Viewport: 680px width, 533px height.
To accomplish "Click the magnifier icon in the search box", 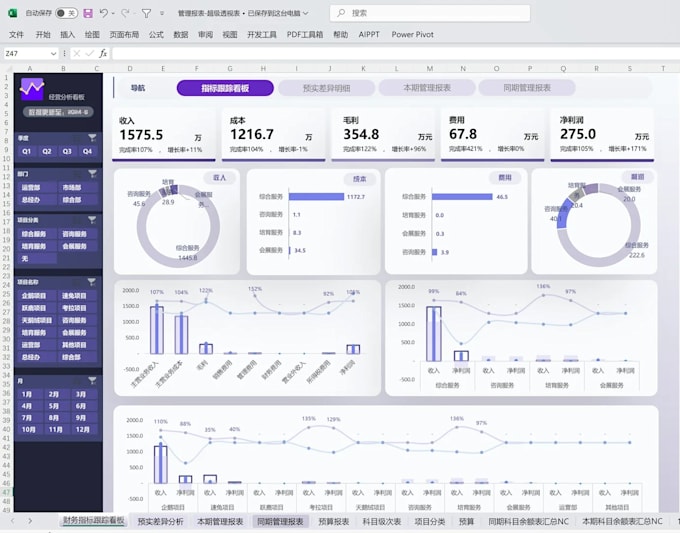I will tap(341, 13).
